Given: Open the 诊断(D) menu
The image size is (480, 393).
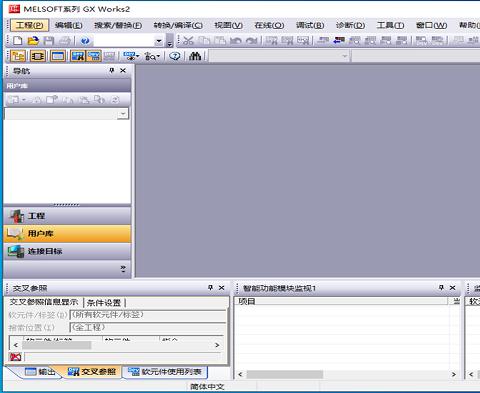Looking at the screenshot, I should 350,25.
